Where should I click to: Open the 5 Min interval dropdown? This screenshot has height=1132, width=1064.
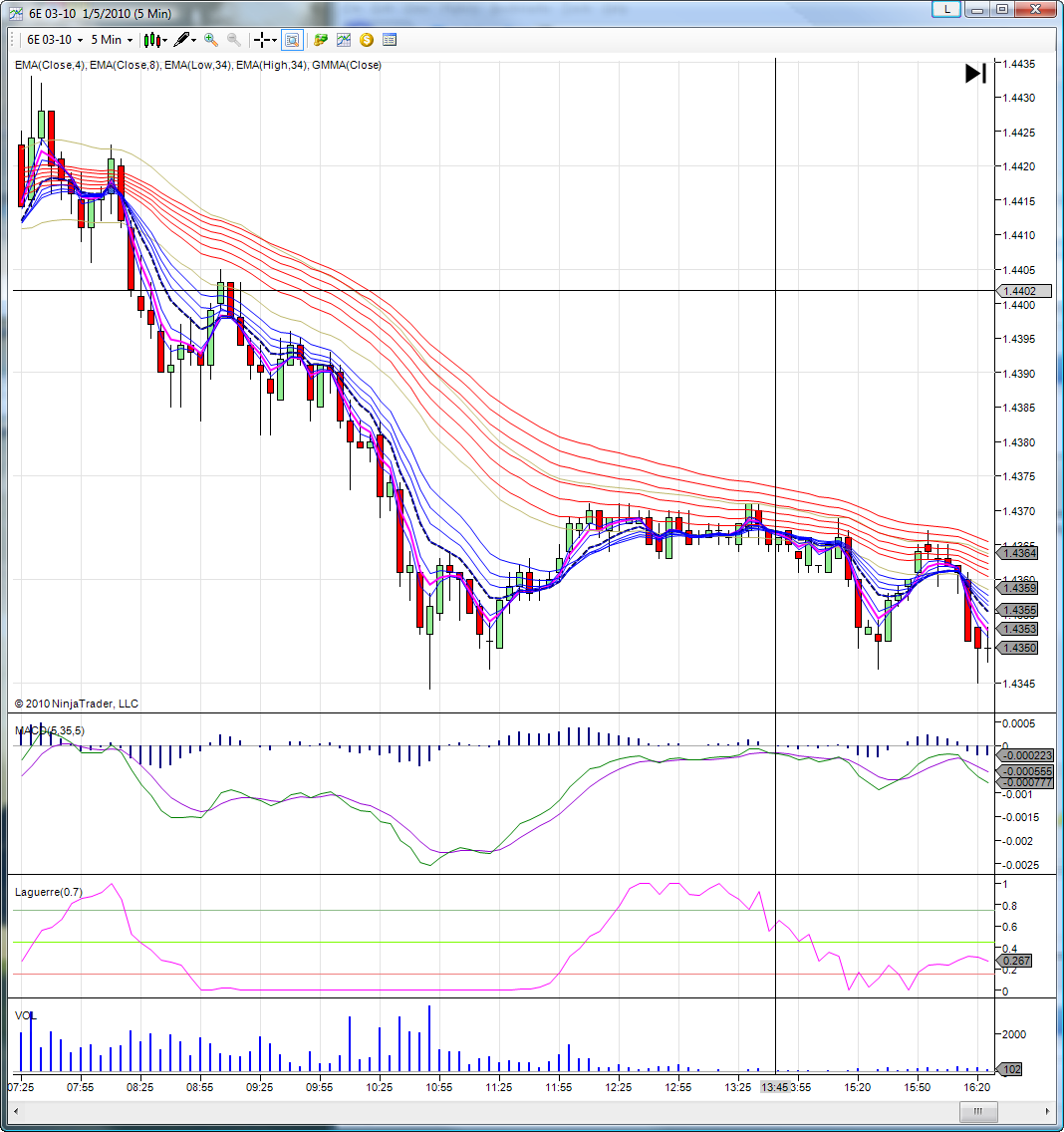point(112,40)
